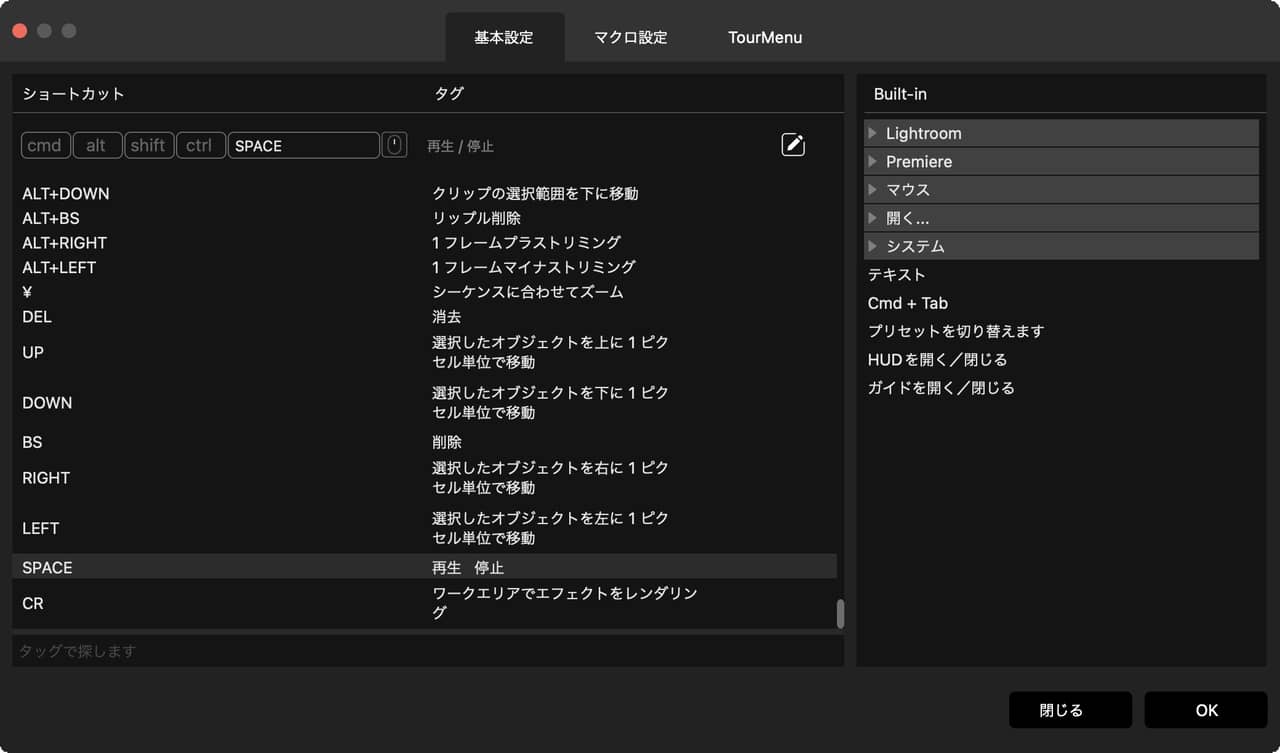Select the 基本設定 tab
Screen dimensions: 1280x753
(x=504, y=37)
